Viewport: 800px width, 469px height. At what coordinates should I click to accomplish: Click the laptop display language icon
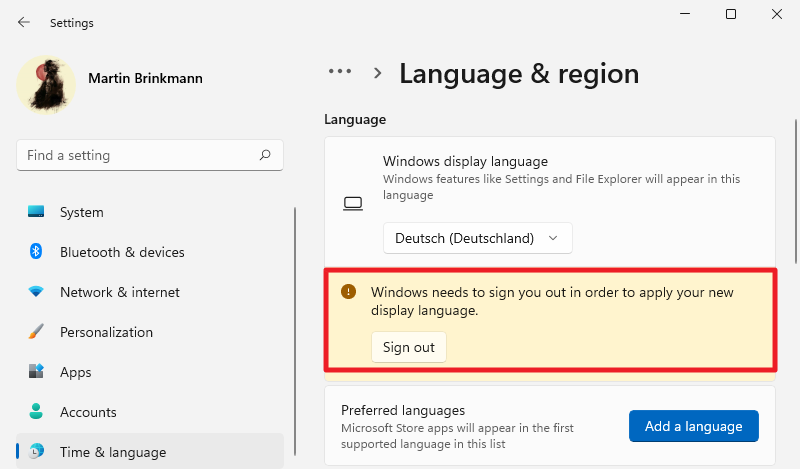pos(353,204)
